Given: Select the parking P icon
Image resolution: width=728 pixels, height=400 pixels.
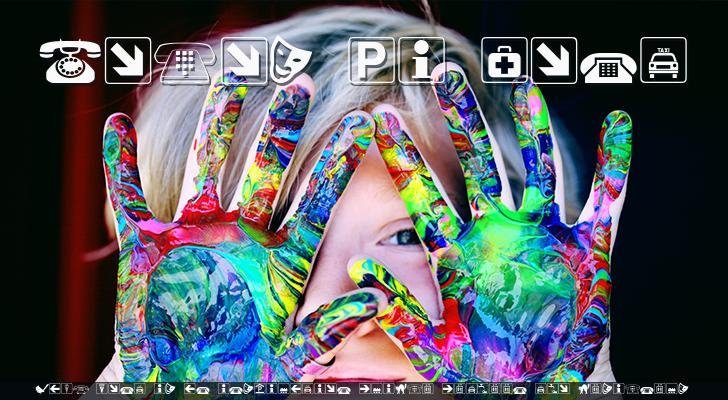Looking at the screenshot, I should coord(372,60).
